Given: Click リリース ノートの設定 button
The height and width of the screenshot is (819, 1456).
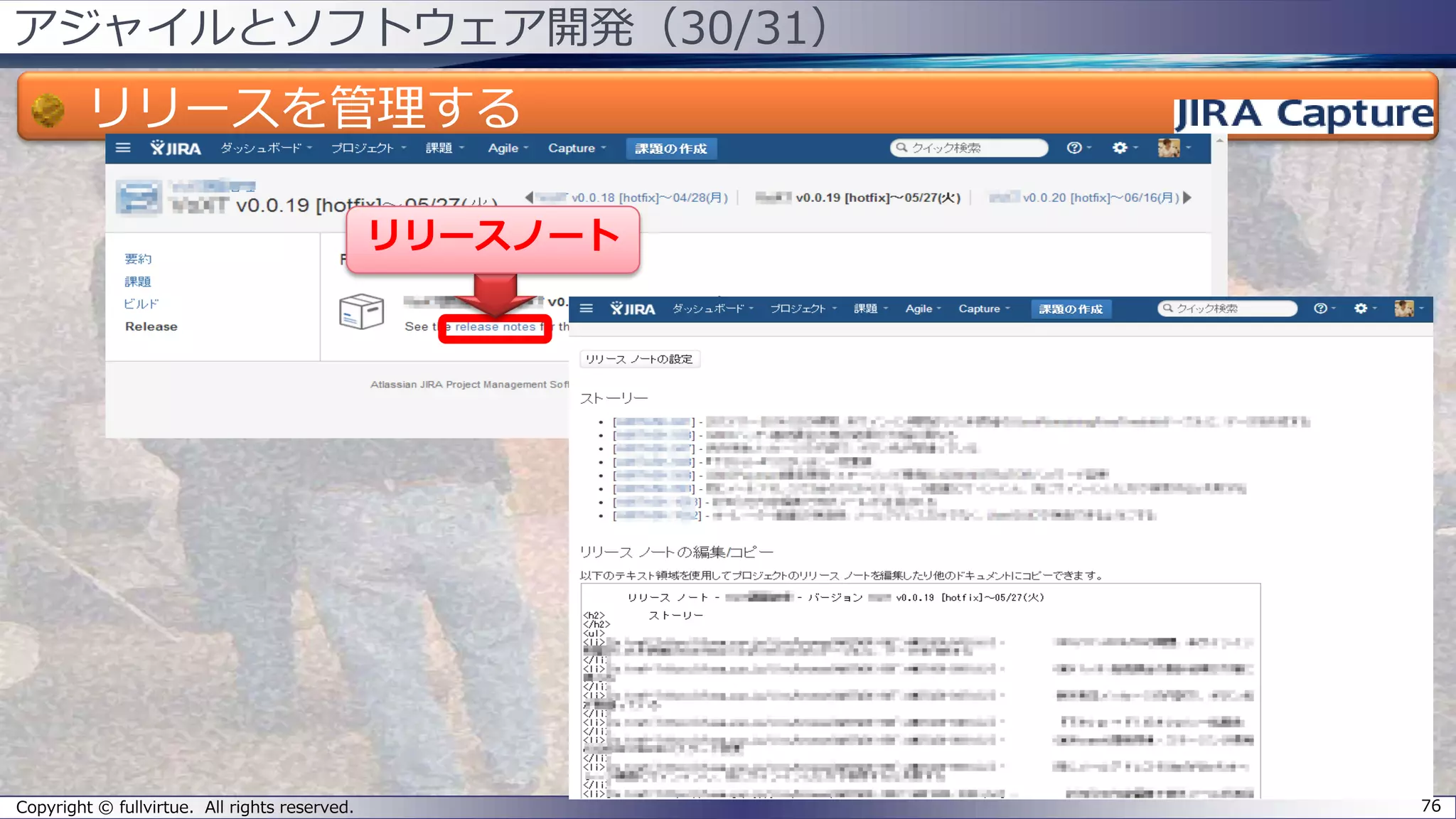Looking at the screenshot, I should (x=639, y=359).
